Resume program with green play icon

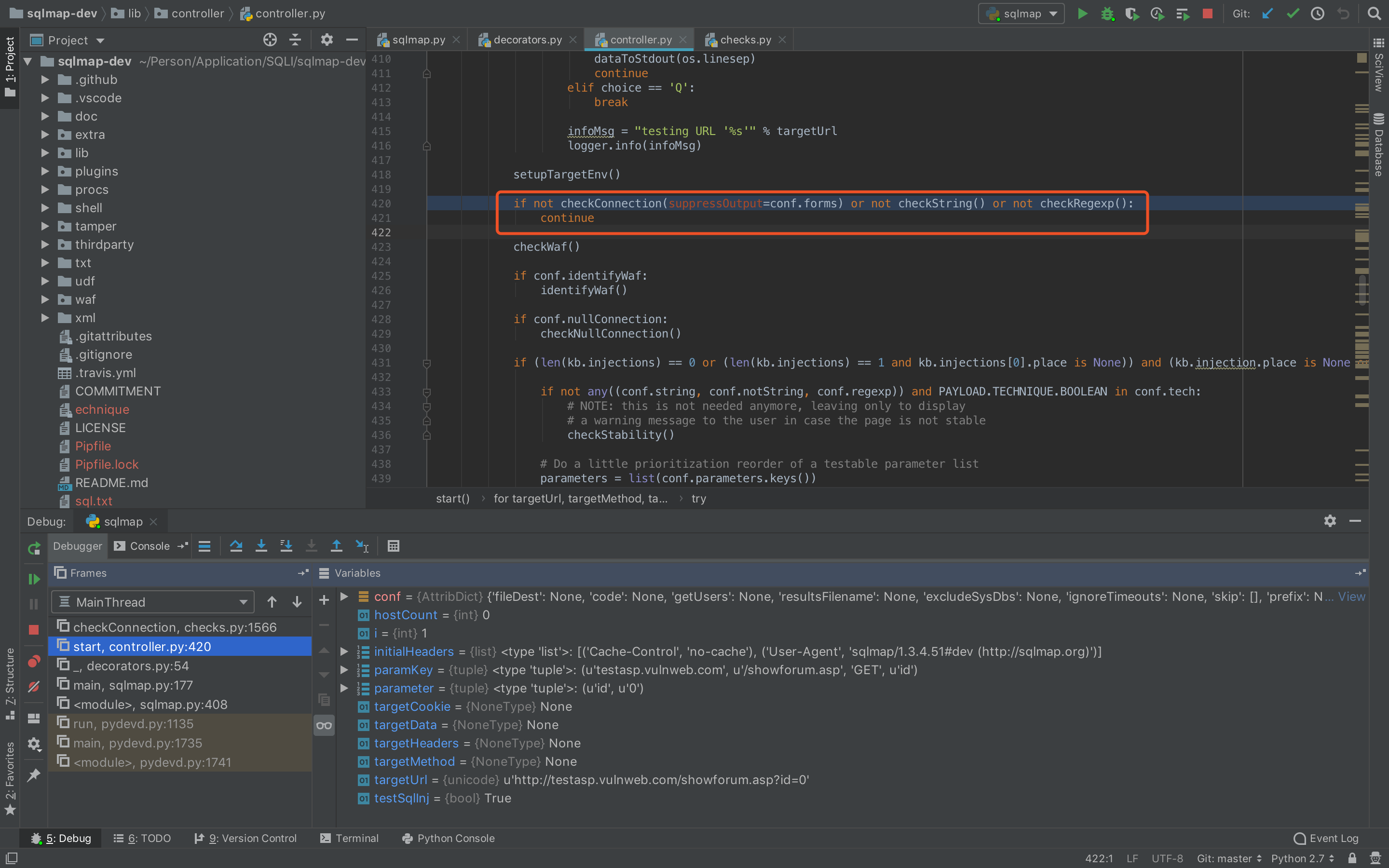coord(34,579)
